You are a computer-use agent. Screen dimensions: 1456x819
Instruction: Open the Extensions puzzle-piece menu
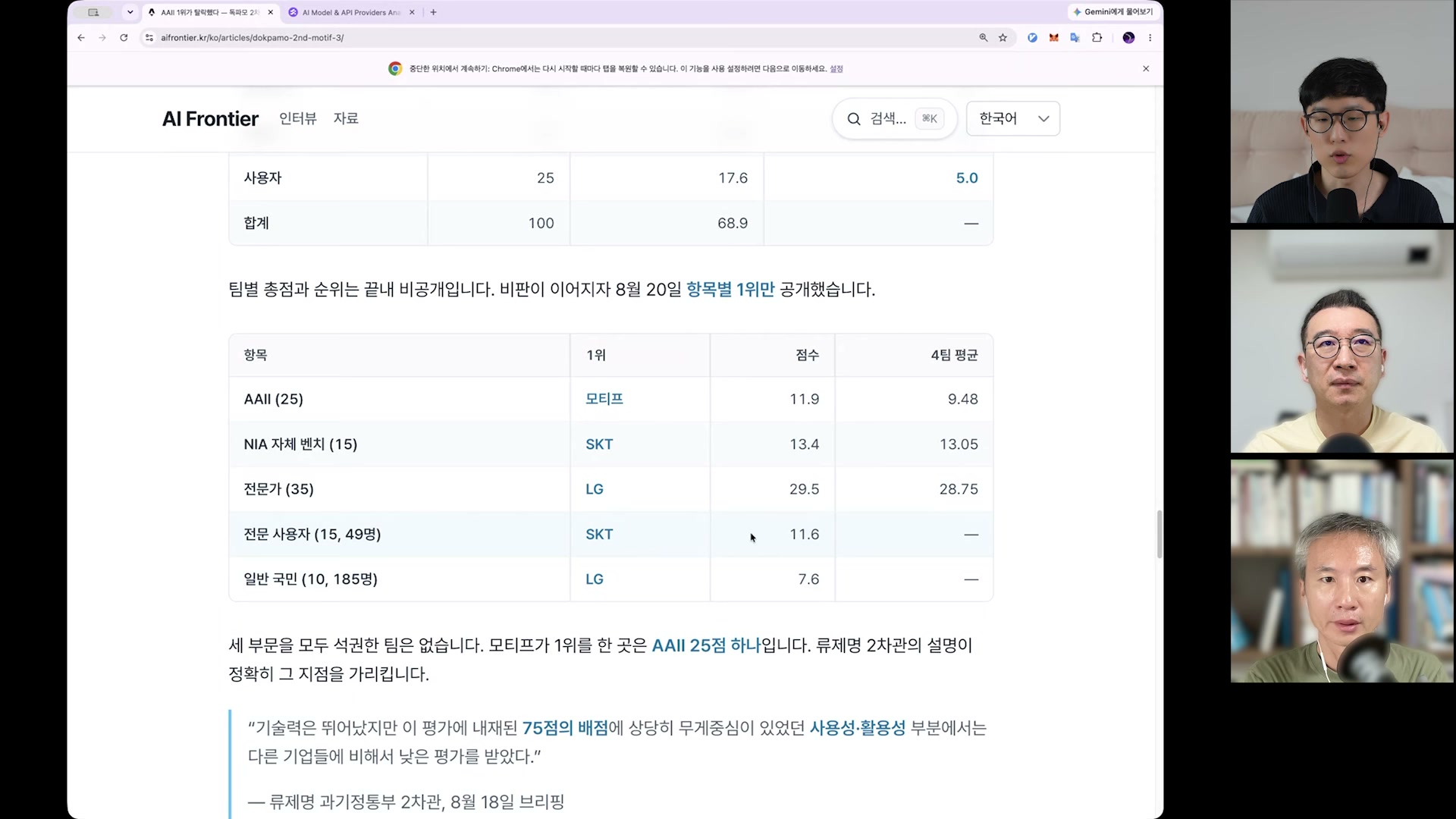[x=1097, y=37]
